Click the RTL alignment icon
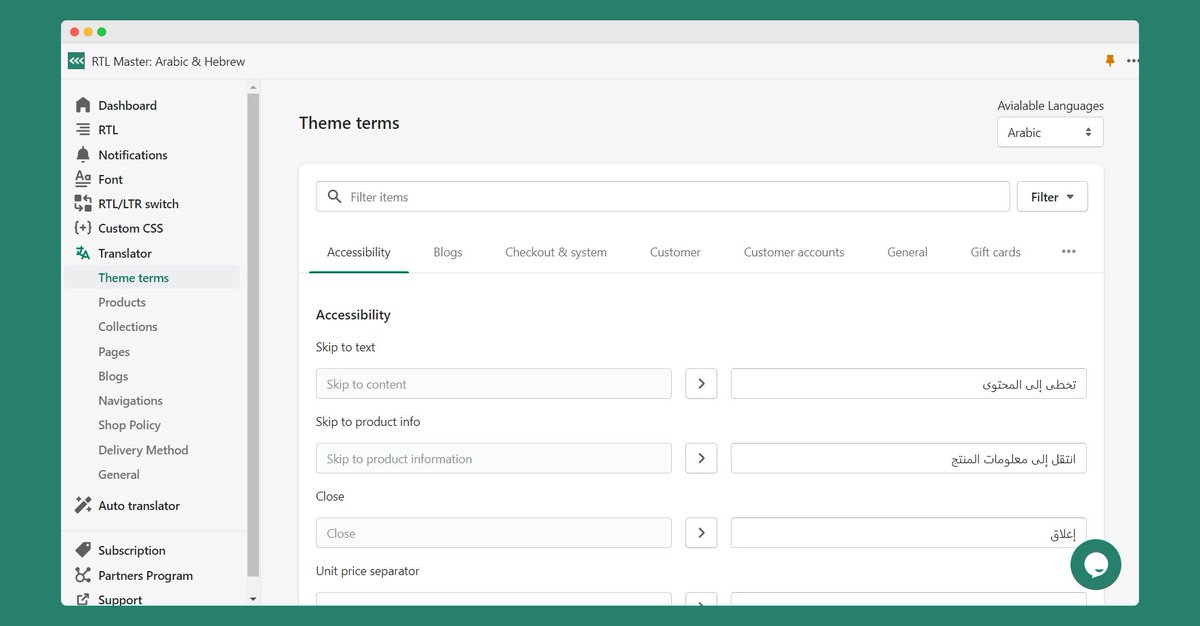 [x=83, y=130]
